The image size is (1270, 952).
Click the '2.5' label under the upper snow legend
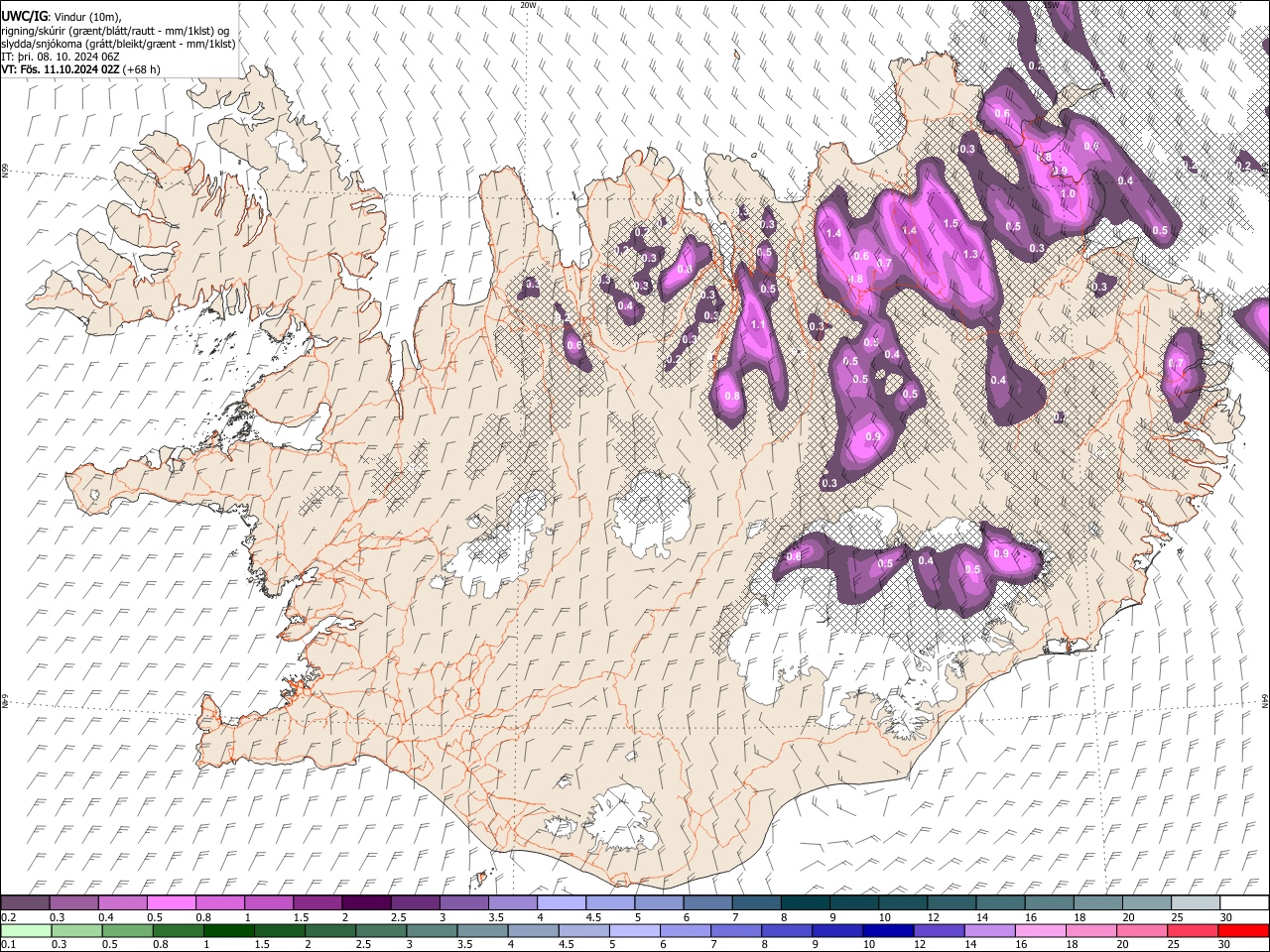(399, 917)
